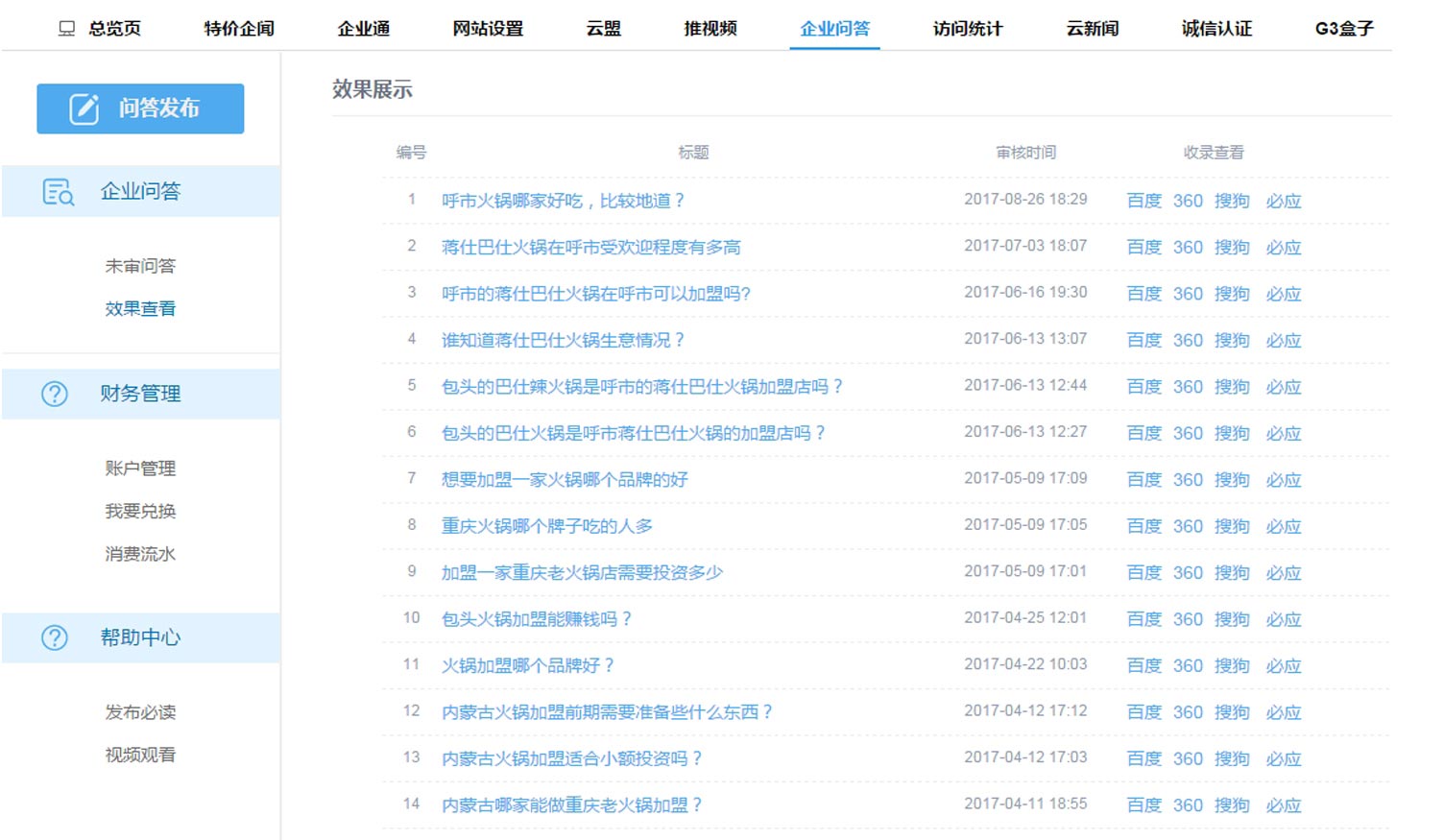1444x840 pixels.
Task: Click 360 link in row 6
Action: coord(1188,433)
